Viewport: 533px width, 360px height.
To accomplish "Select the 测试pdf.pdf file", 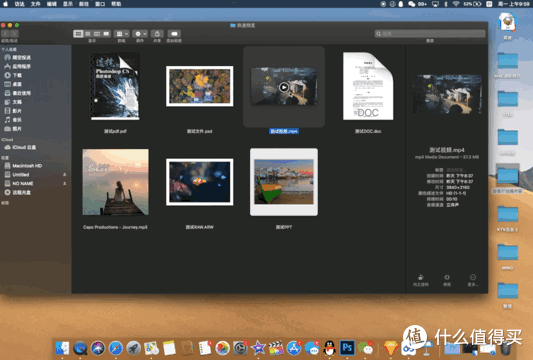I will tap(115, 86).
